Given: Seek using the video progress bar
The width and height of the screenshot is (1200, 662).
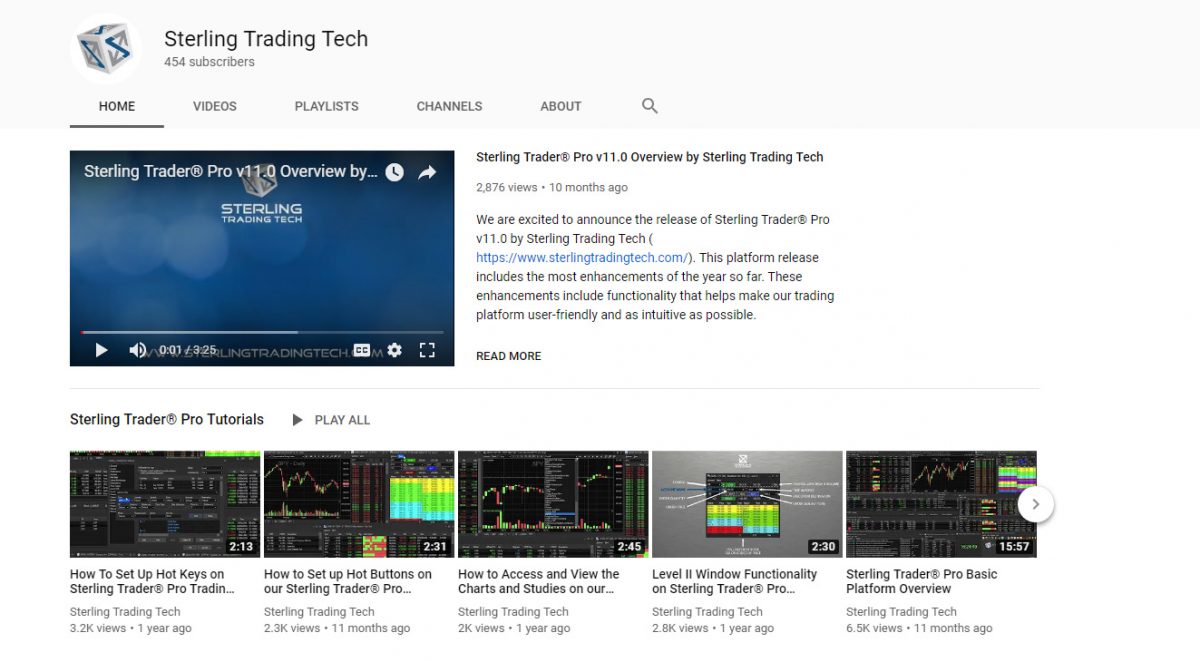Looking at the screenshot, I should (x=262, y=332).
